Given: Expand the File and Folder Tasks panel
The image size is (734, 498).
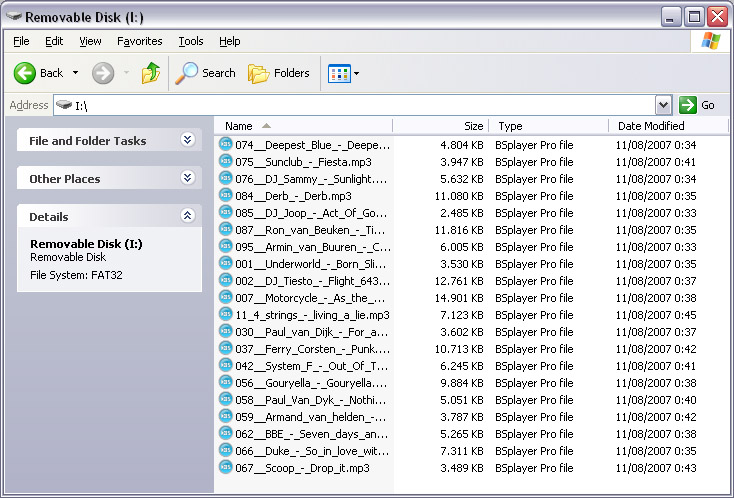Looking at the screenshot, I should pyautogui.click(x=187, y=141).
